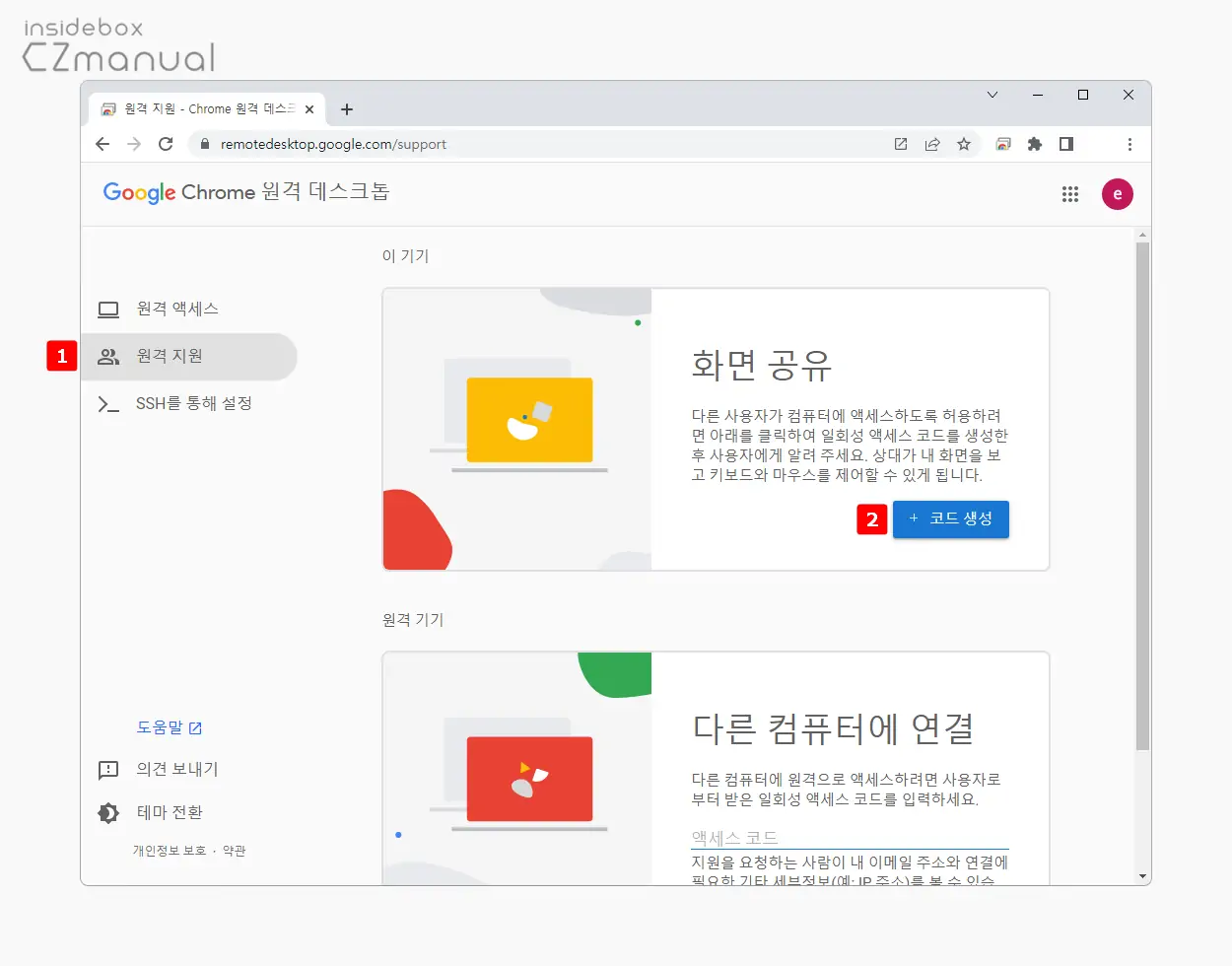Open the Chrome three-dot menu

coord(1129,144)
